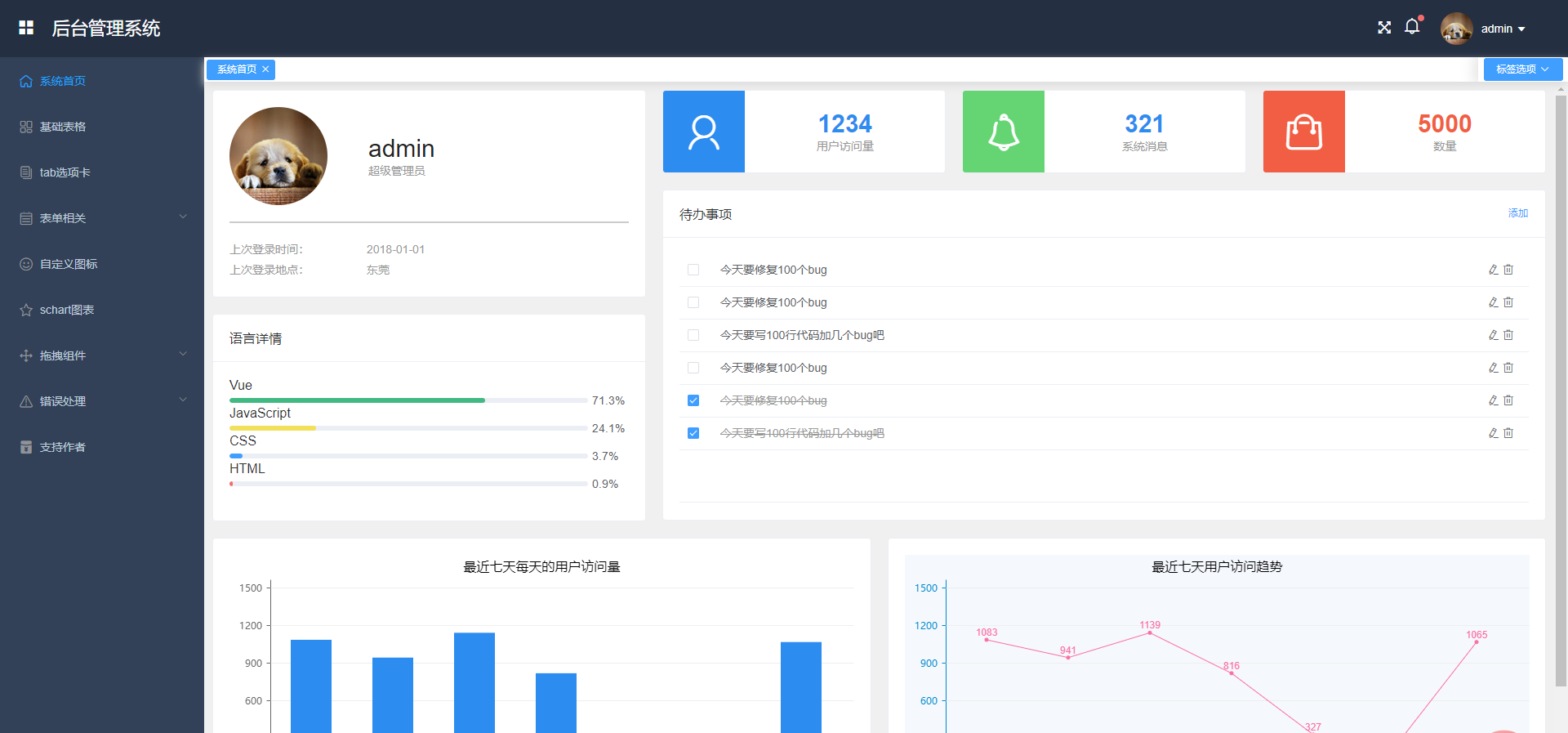Screen dimensions: 1568x733
Task: Click the Vue green progress bar
Action: [357, 400]
